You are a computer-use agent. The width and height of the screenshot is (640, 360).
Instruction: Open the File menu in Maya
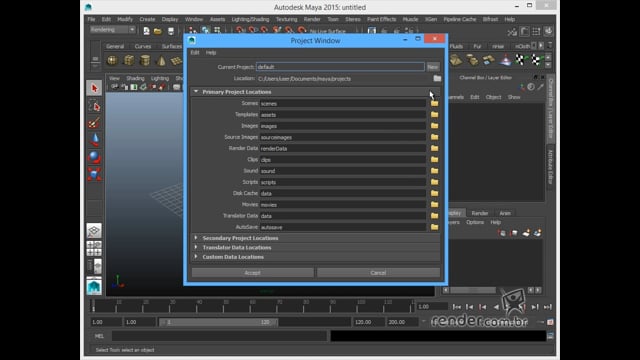coord(91,19)
